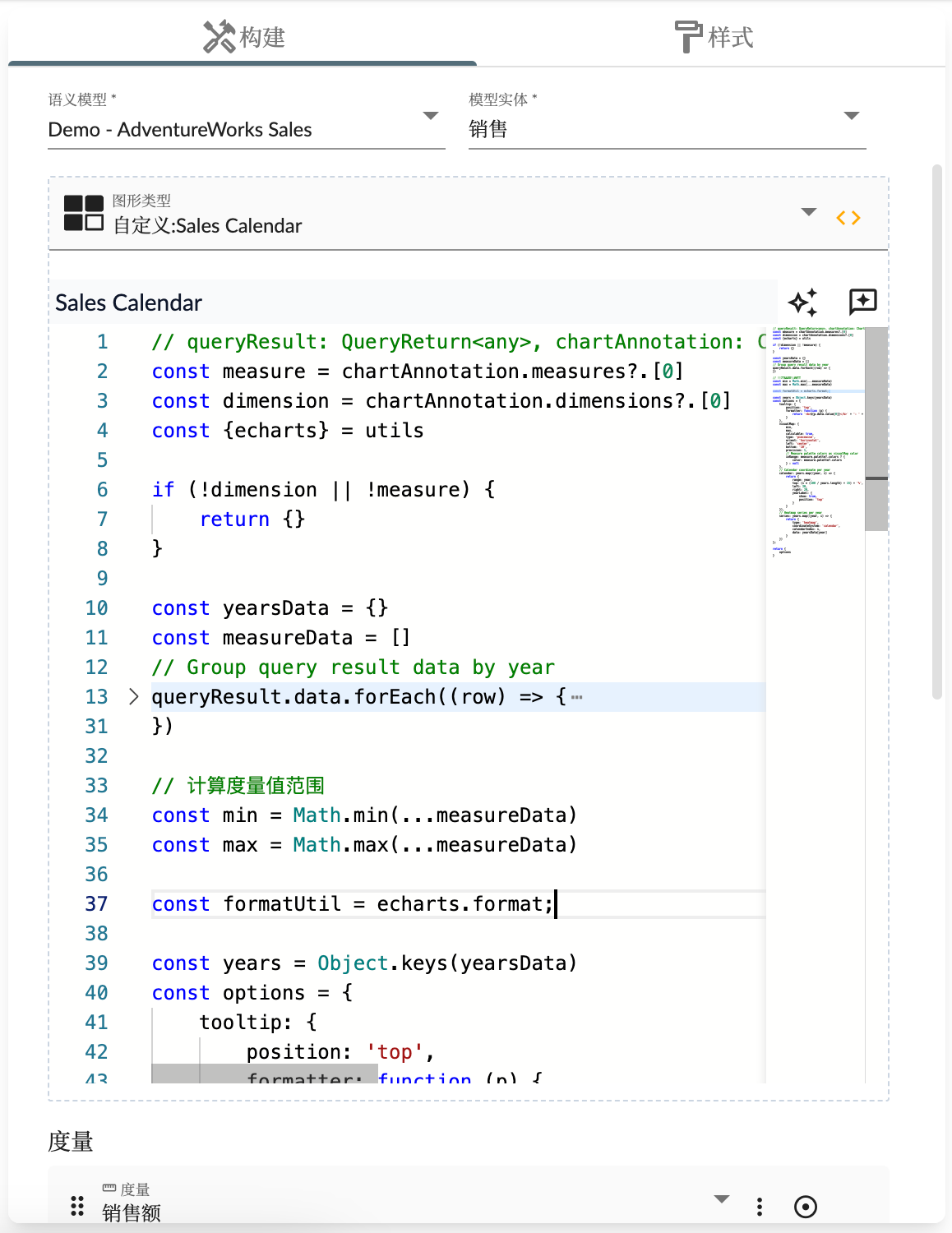Click the code editor vertical scrollbar thumb
This screenshot has width=952, height=1233.
click(876, 427)
